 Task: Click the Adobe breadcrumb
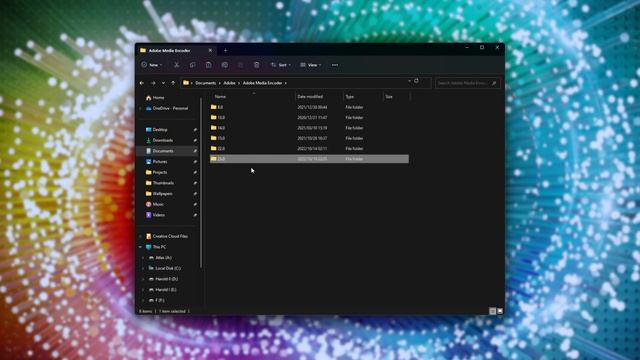pyautogui.click(x=229, y=83)
